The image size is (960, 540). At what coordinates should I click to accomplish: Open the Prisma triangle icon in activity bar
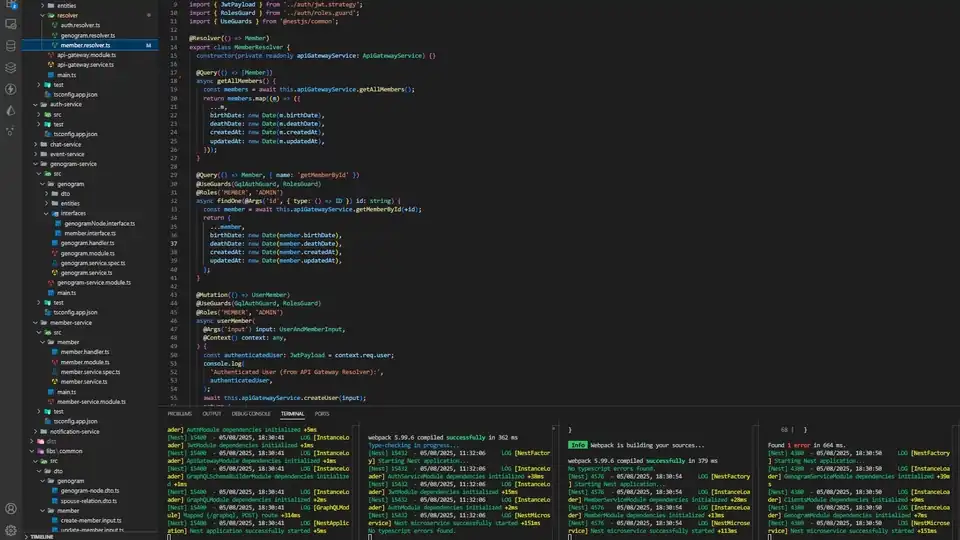(10, 111)
